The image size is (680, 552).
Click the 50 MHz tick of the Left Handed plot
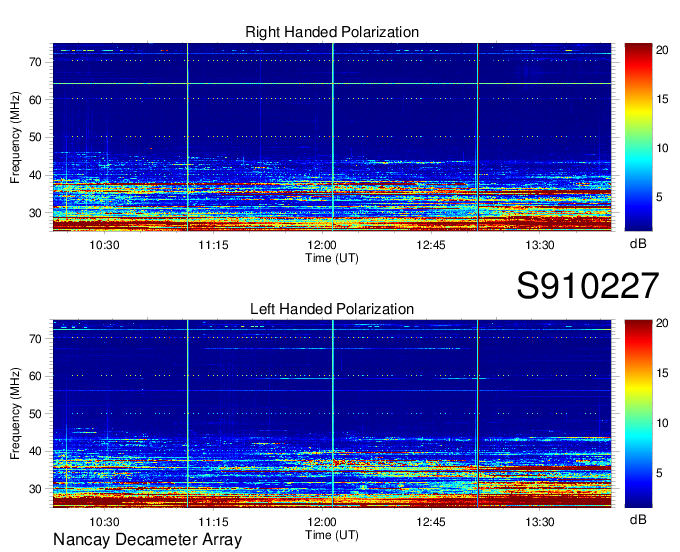[35, 414]
